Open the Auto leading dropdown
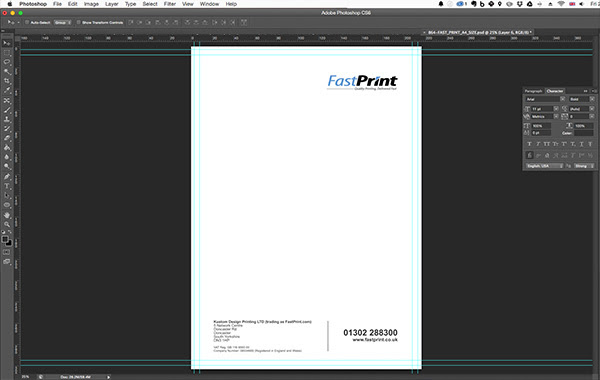 coord(592,109)
